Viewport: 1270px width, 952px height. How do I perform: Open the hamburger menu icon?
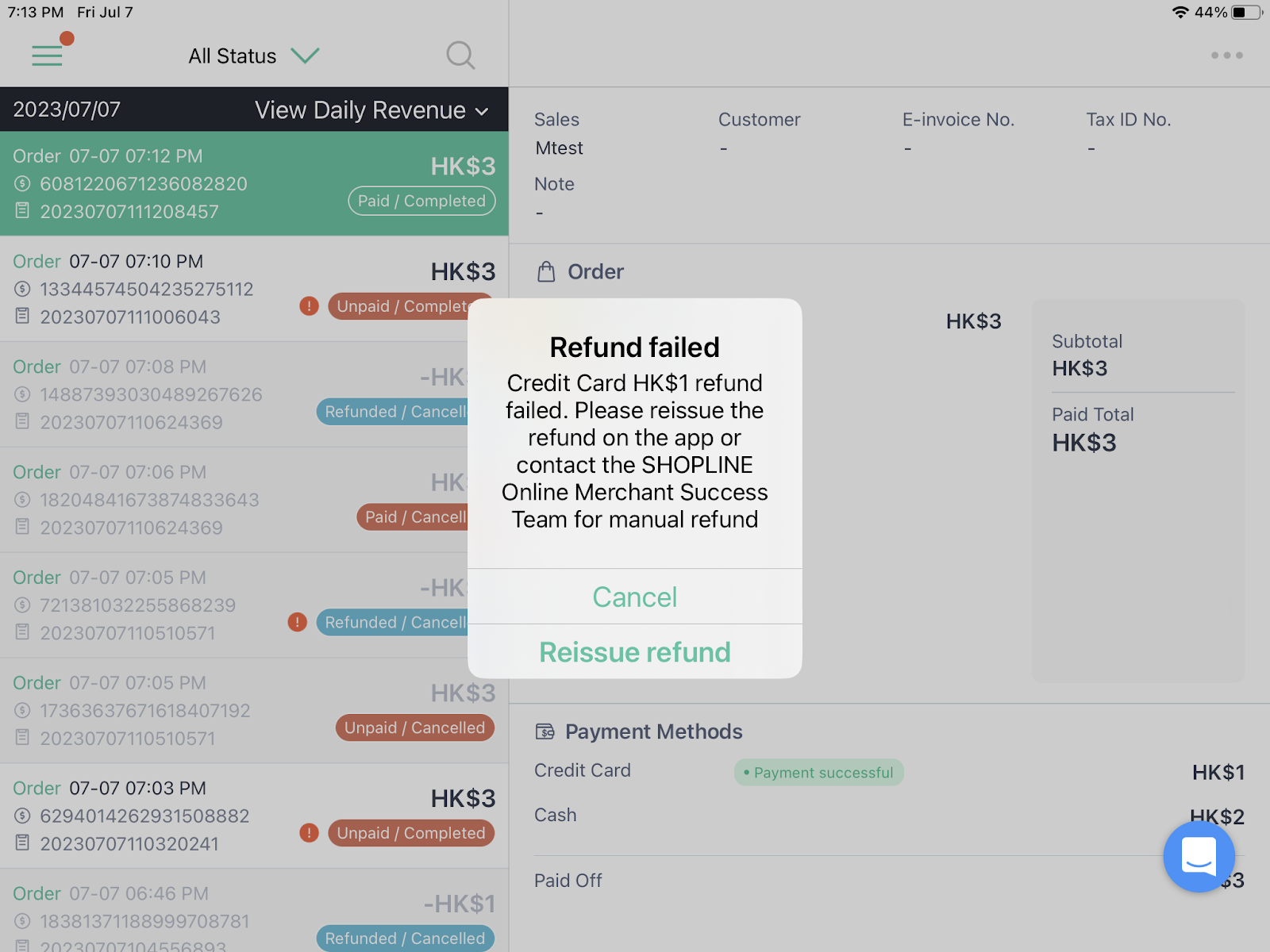pos(47,56)
